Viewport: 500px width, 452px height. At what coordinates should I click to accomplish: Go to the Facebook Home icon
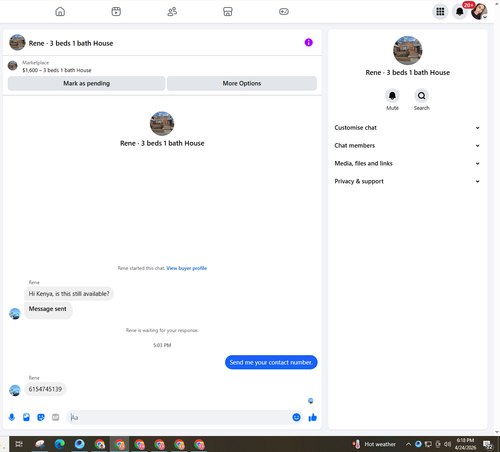[x=60, y=12]
